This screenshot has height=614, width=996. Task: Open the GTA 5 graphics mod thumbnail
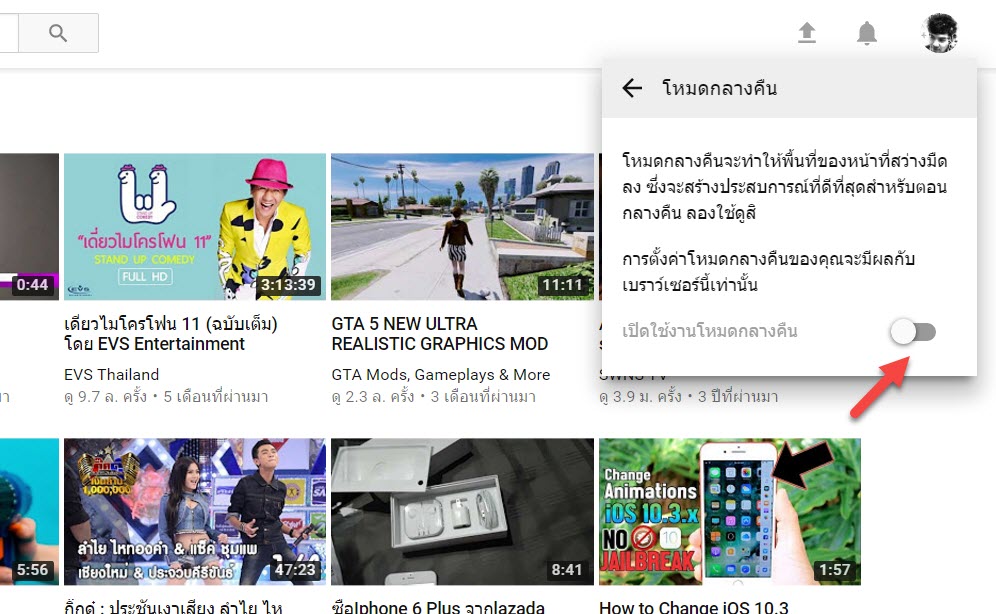coord(462,226)
